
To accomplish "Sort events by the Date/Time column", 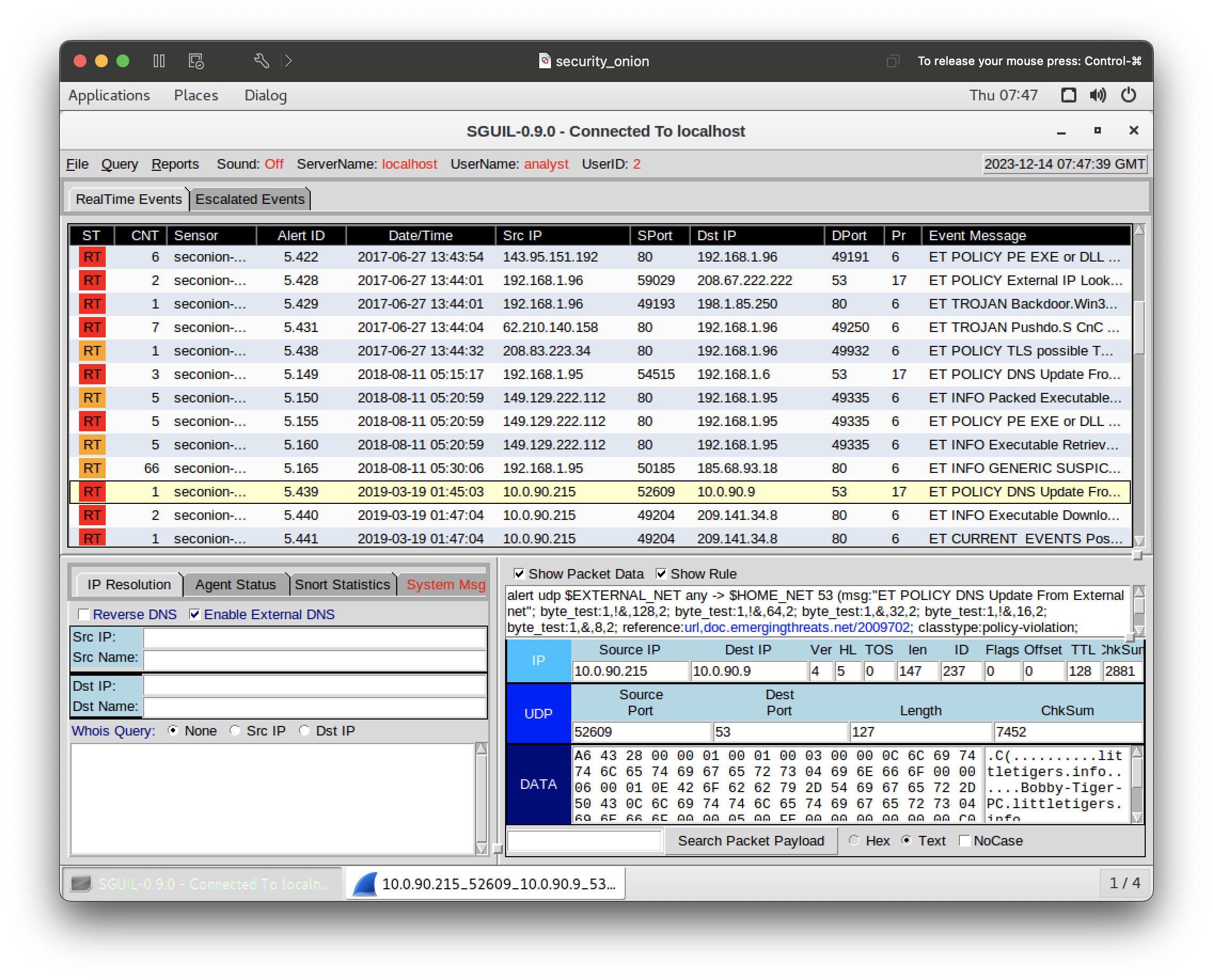I will tap(421, 235).
